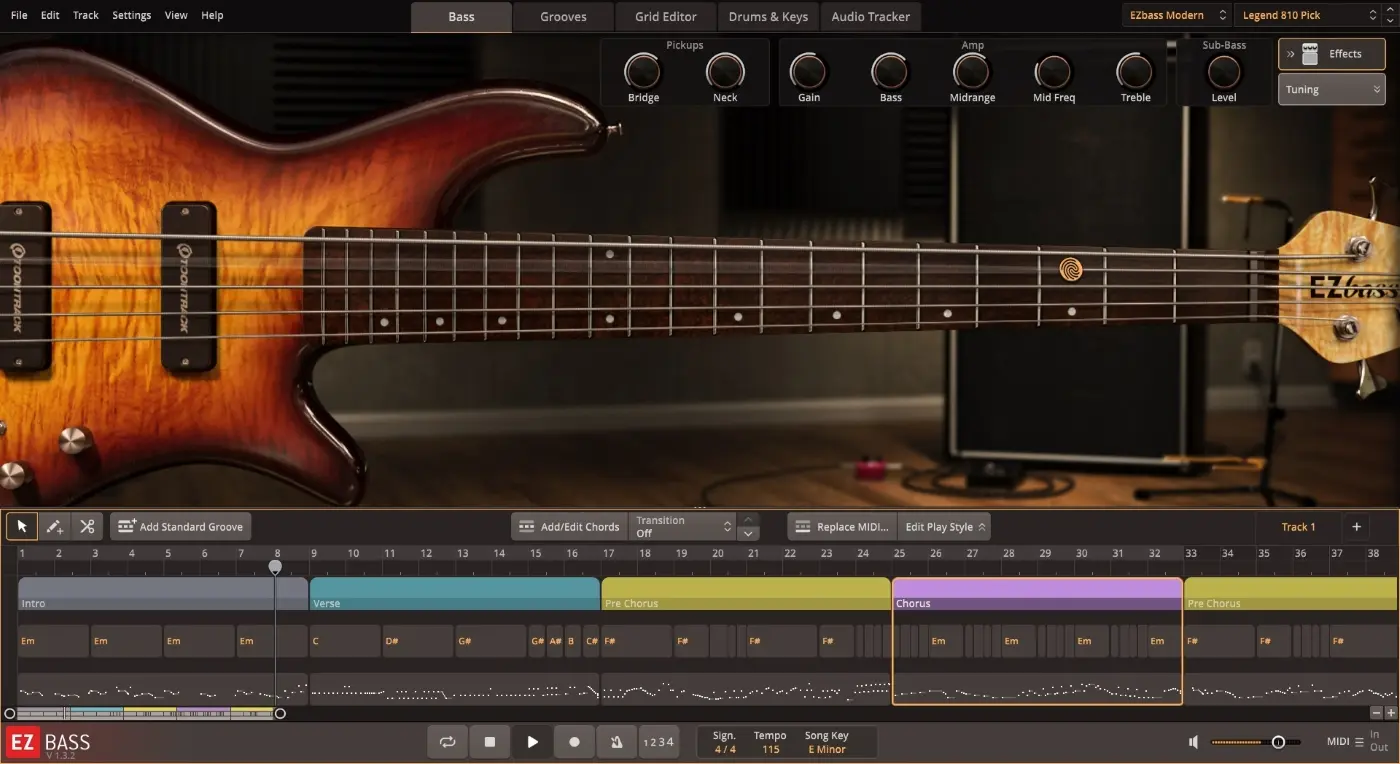Screen dimensions: 1400x764
Task: Arm the record button
Action: point(574,742)
